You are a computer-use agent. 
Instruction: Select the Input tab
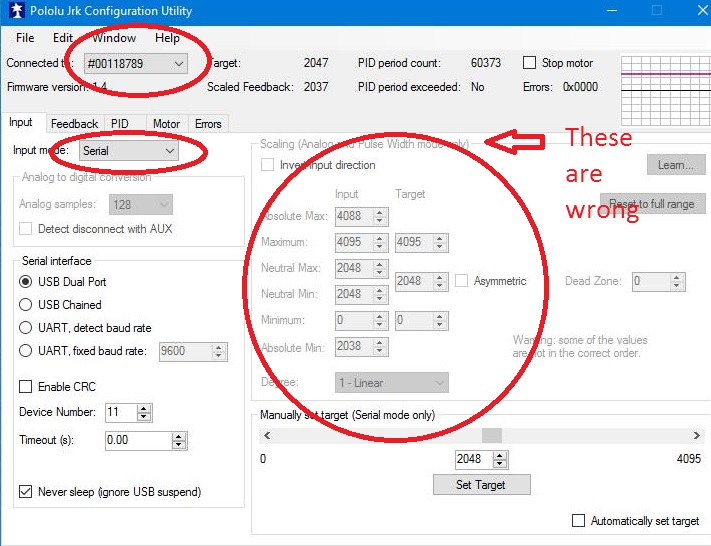point(21,122)
